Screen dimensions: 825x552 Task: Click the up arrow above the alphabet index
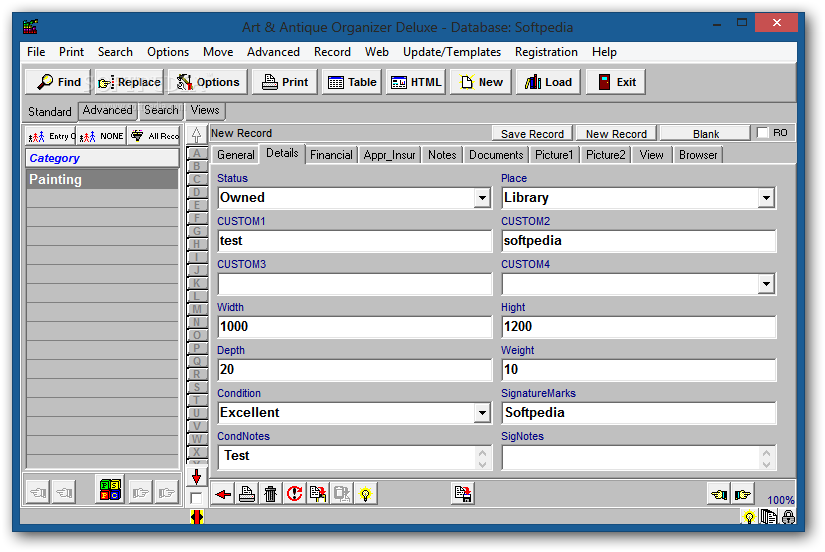pos(196,135)
